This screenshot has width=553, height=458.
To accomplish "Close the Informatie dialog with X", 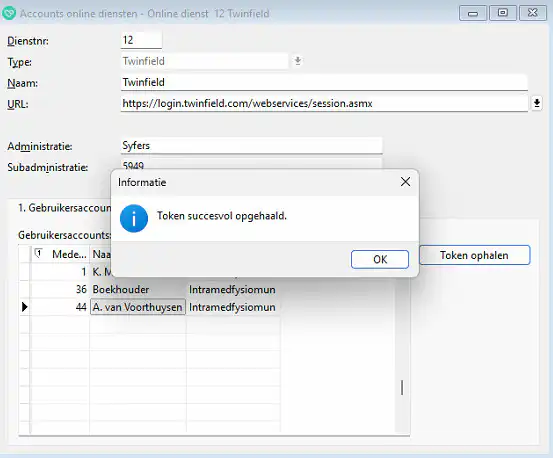I will coord(405,182).
